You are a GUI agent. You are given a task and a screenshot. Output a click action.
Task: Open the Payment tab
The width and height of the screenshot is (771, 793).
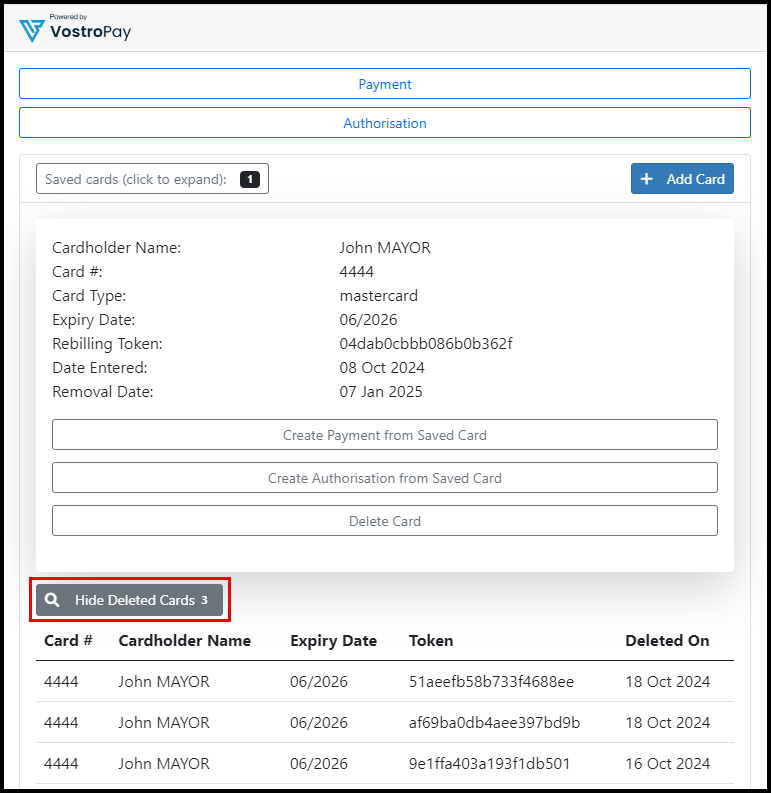pos(385,84)
